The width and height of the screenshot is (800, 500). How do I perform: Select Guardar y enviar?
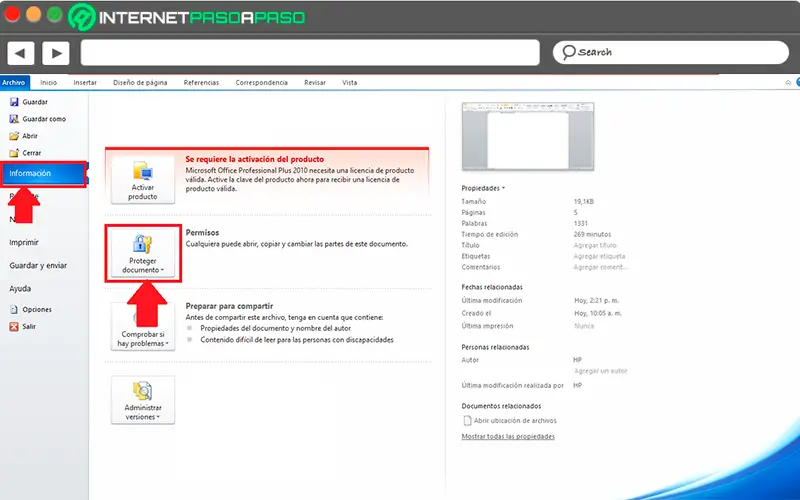click(x=38, y=265)
